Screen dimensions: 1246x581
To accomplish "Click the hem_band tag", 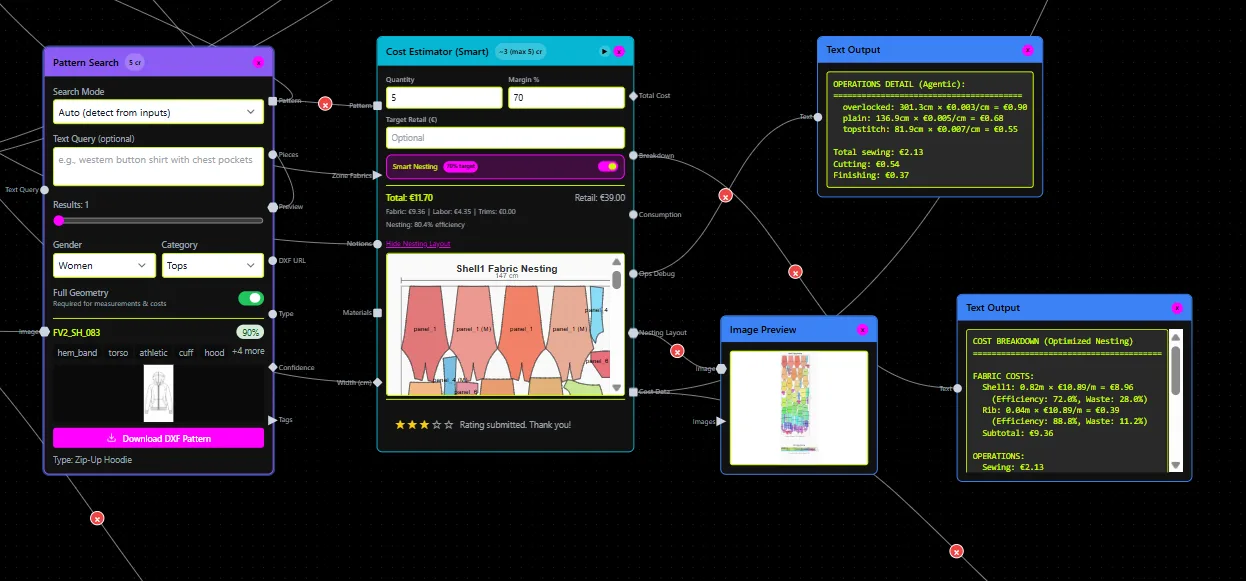I will click(77, 353).
